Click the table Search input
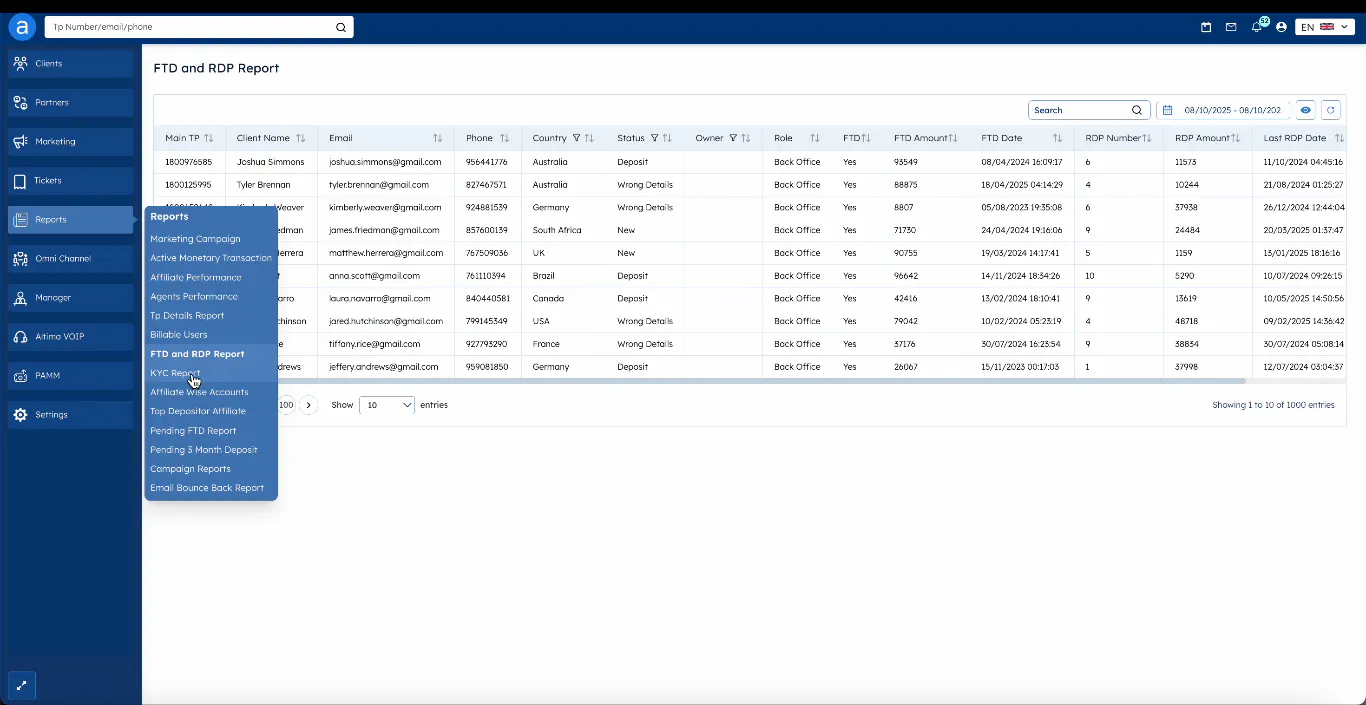The height and width of the screenshot is (705, 1366). (1079, 110)
